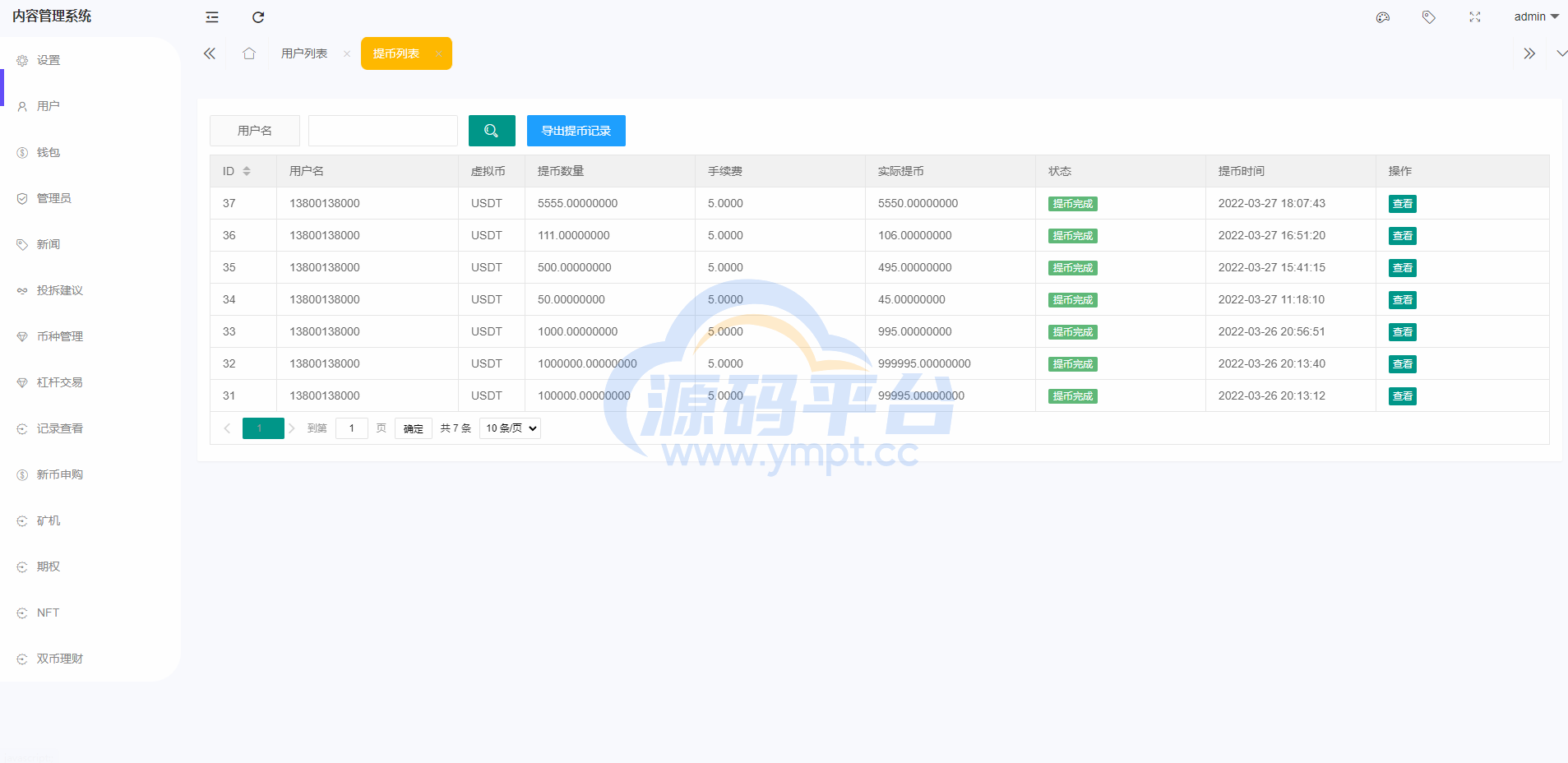The image size is (1568, 763).
Task: Switch to the 用户列表 tab
Action: click(x=304, y=53)
